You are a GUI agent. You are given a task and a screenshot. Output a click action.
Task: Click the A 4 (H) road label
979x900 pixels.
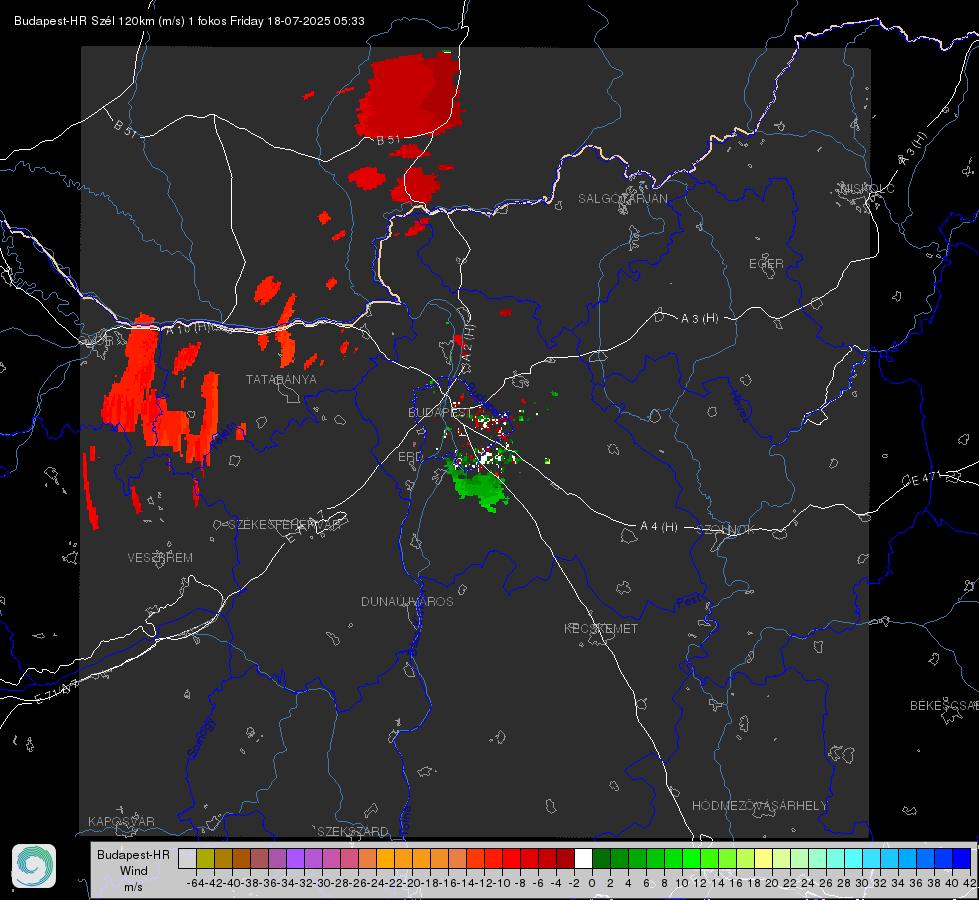pos(659,527)
